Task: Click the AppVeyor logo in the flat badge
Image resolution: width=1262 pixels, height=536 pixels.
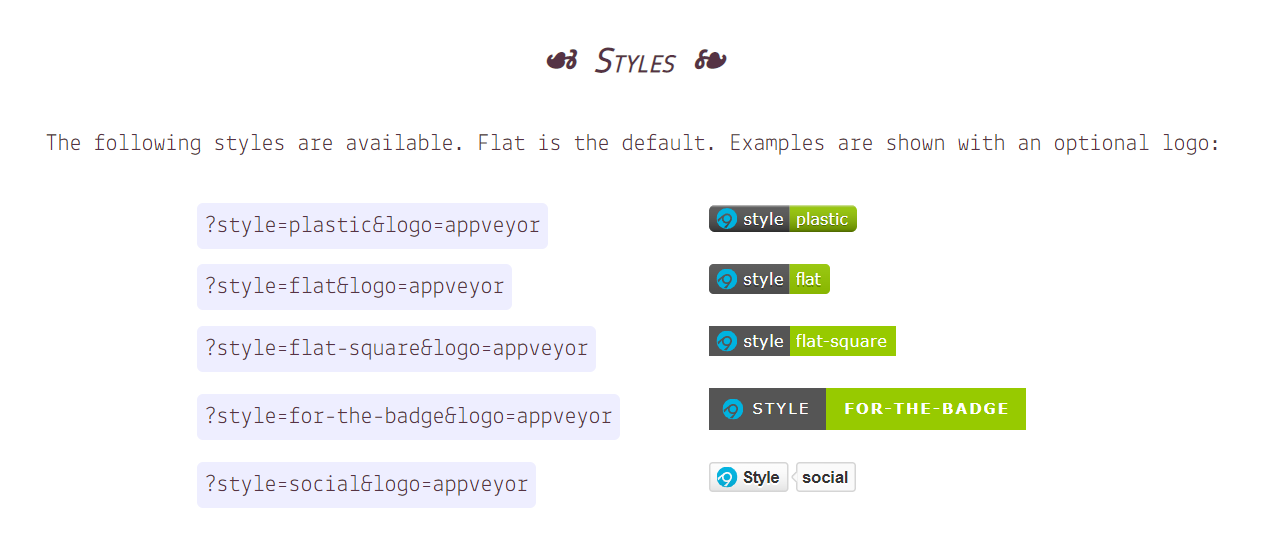Action: click(727, 279)
